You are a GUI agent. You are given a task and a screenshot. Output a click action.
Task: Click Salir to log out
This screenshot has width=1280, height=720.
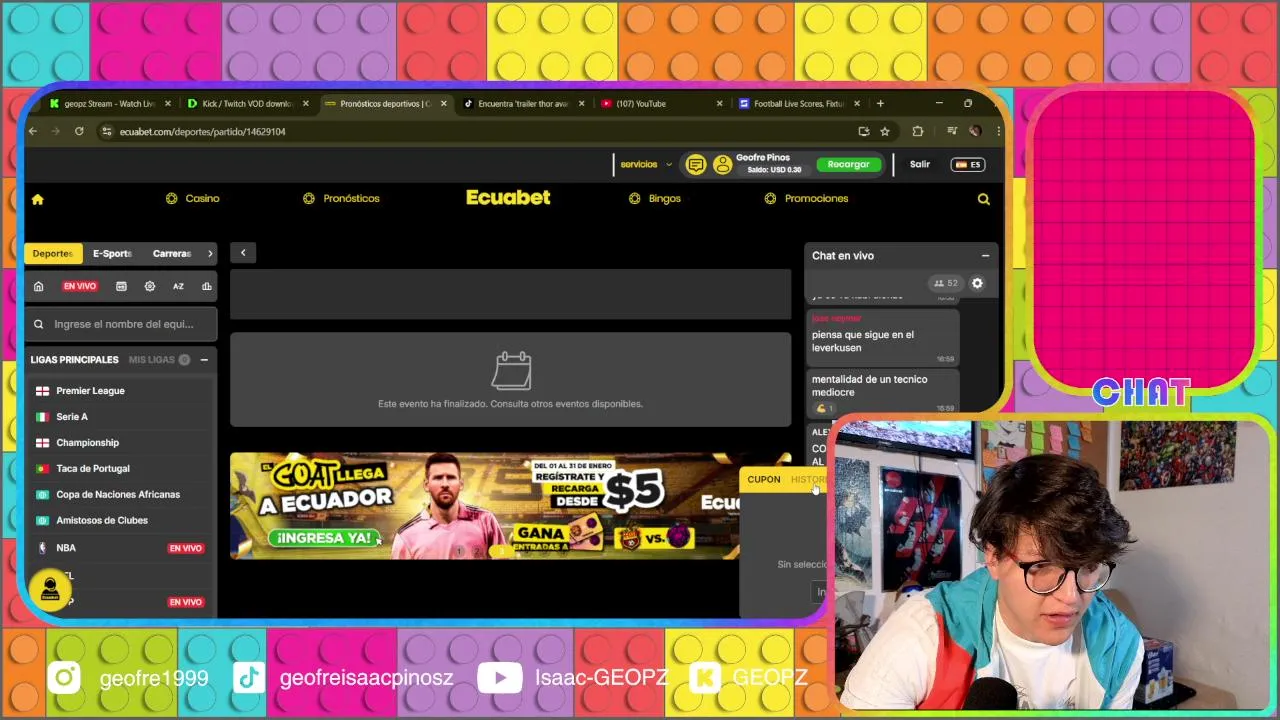920,164
